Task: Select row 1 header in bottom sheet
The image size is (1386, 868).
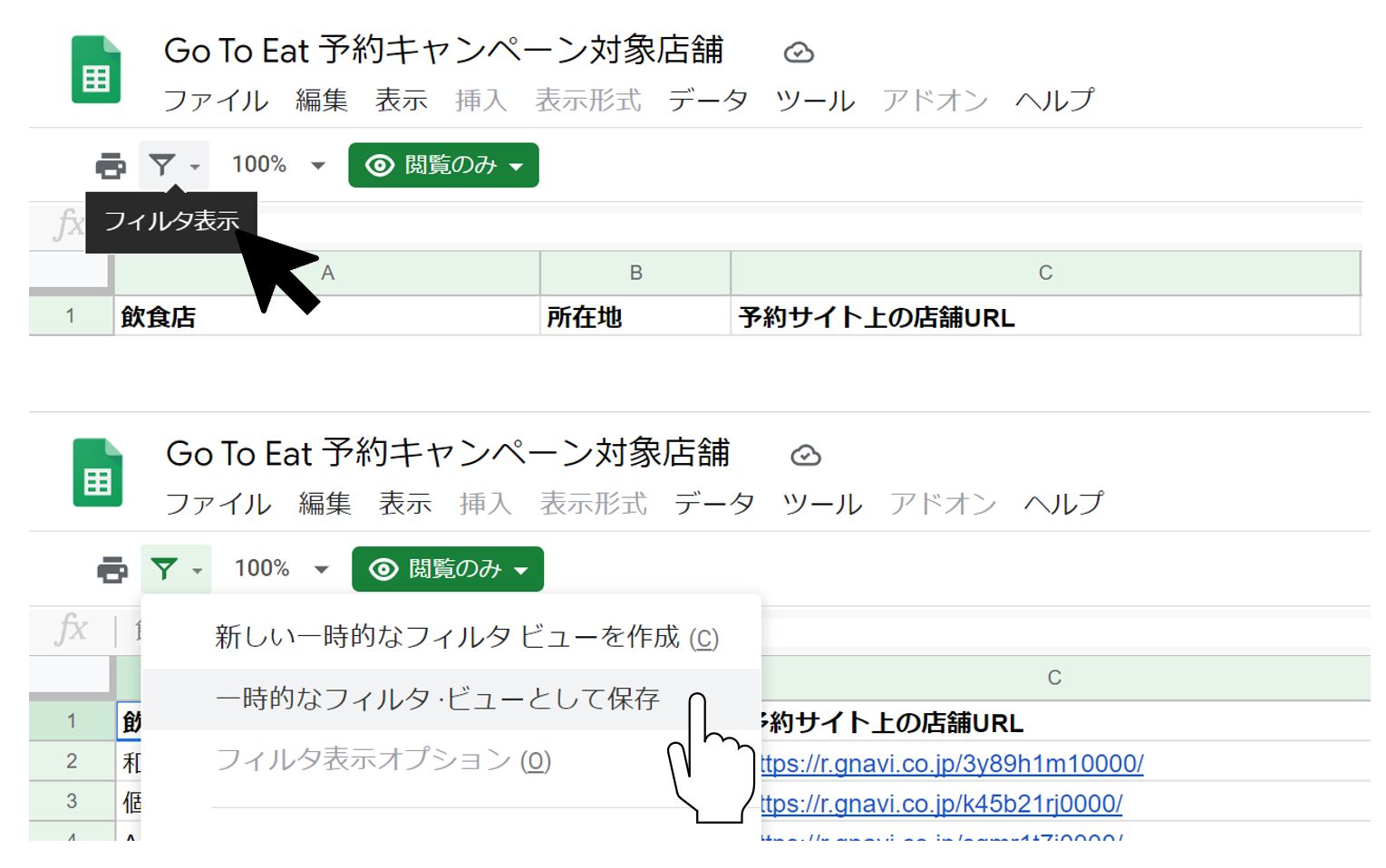Action: tap(72, 721)
